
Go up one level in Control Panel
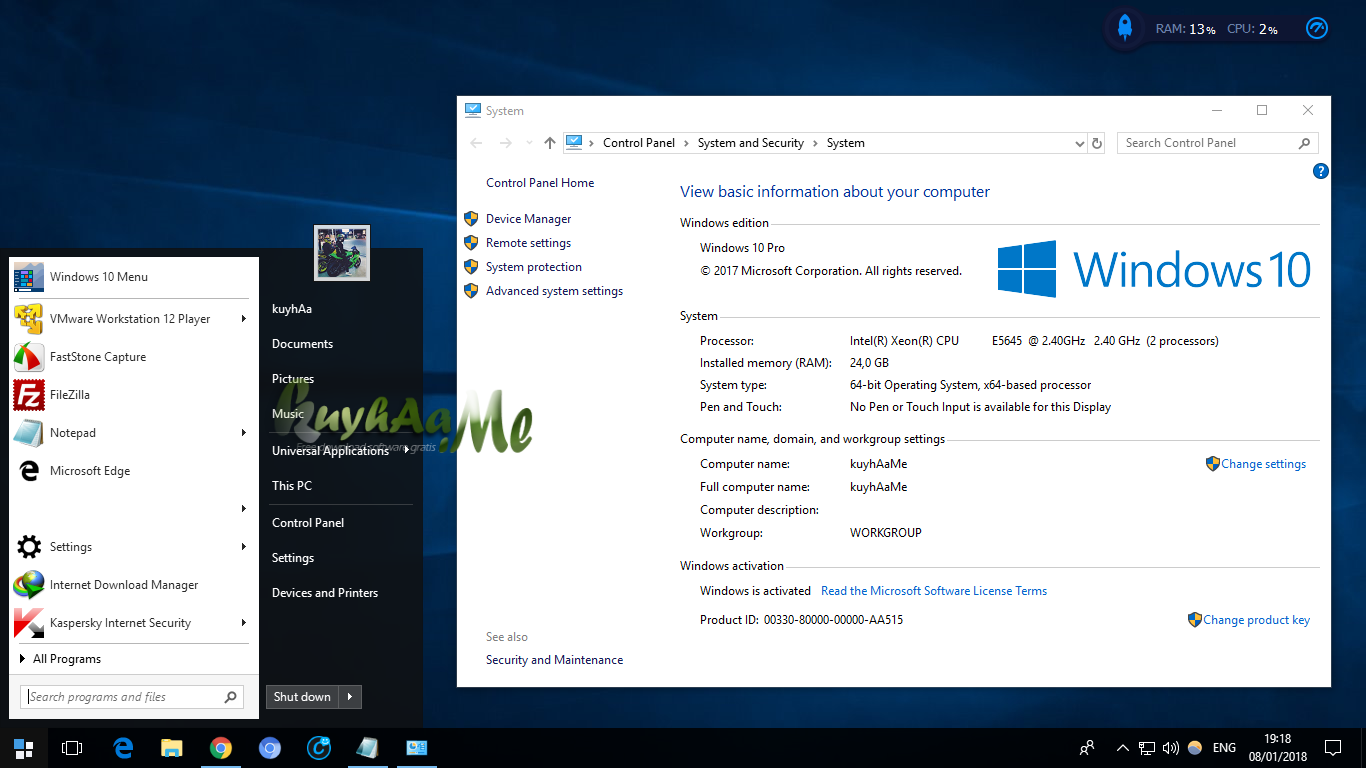pos(549,143)
